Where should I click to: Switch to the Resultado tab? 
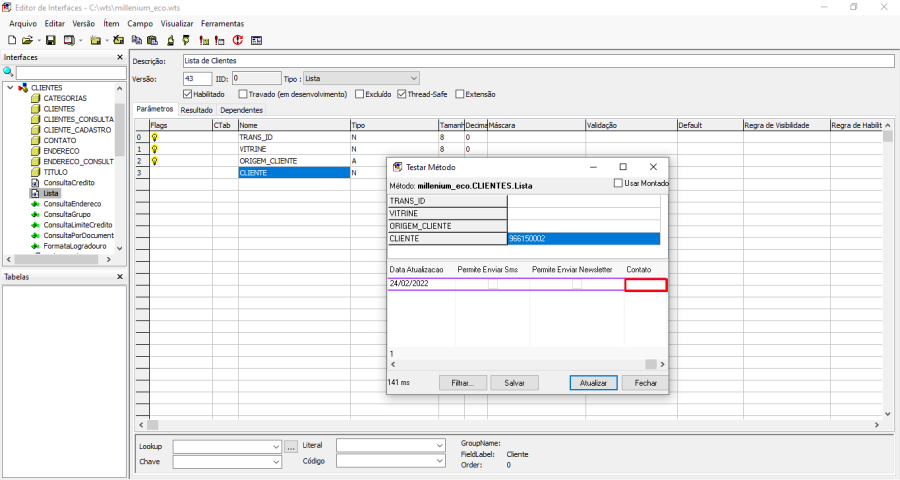[x=197, y=110]
